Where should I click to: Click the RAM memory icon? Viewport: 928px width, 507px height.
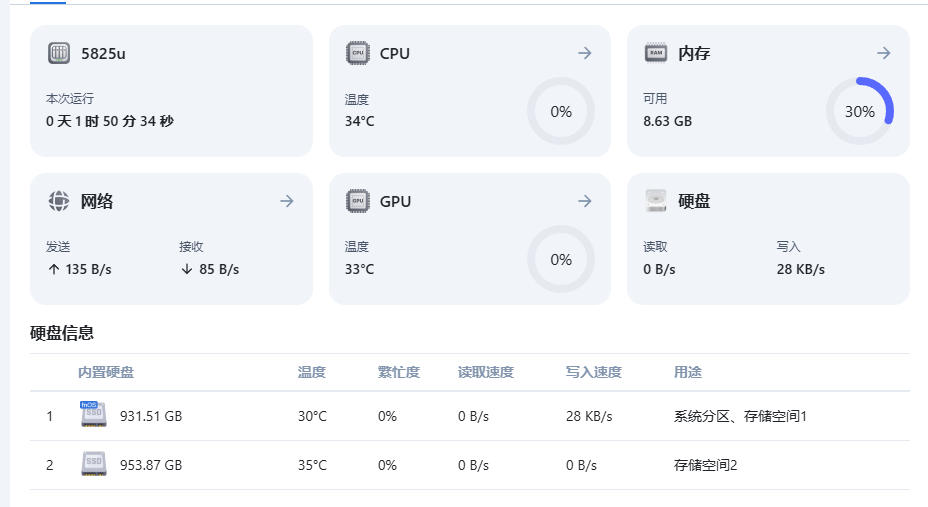656,53
